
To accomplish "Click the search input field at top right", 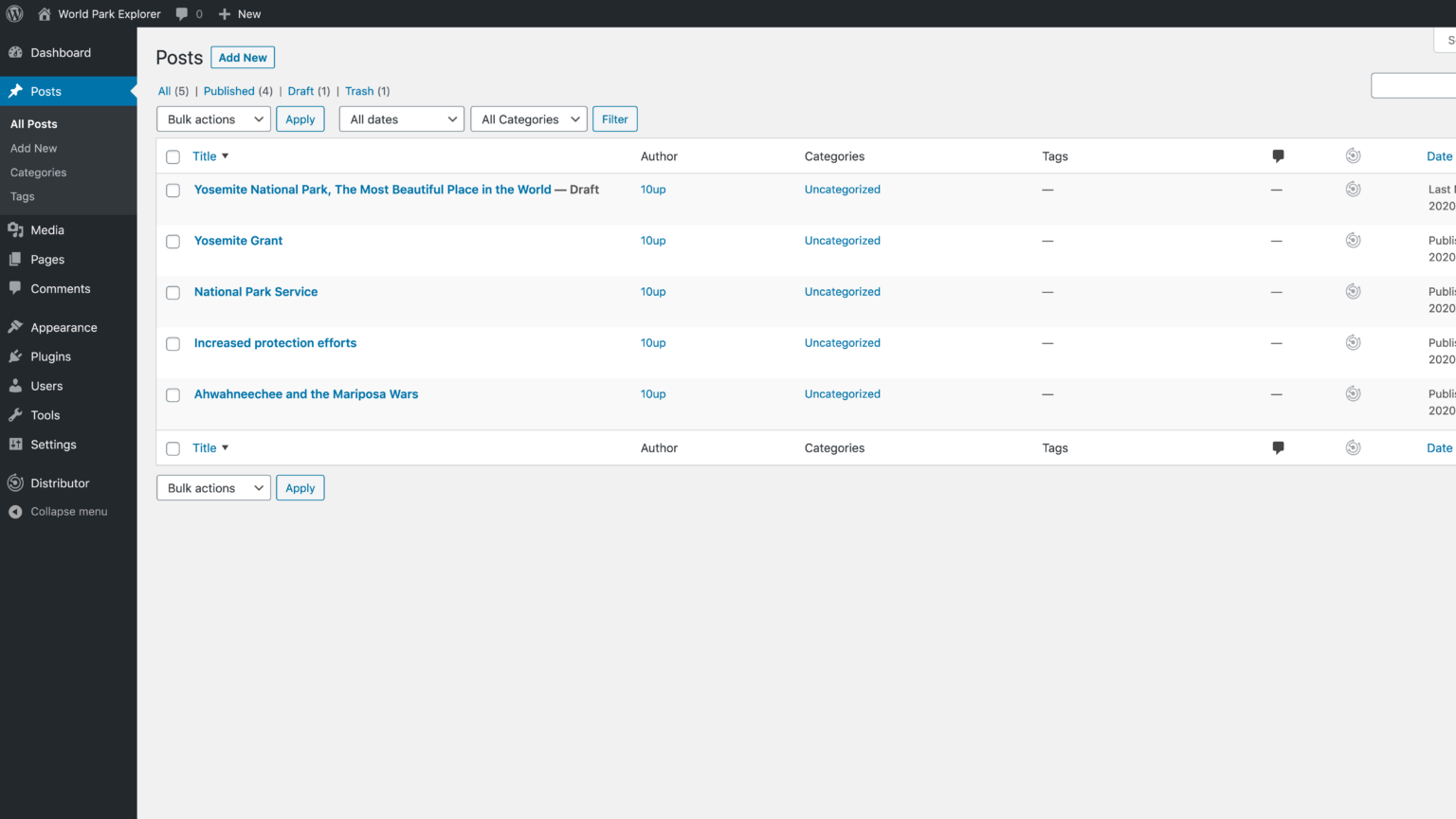I will pos(1422,84).
